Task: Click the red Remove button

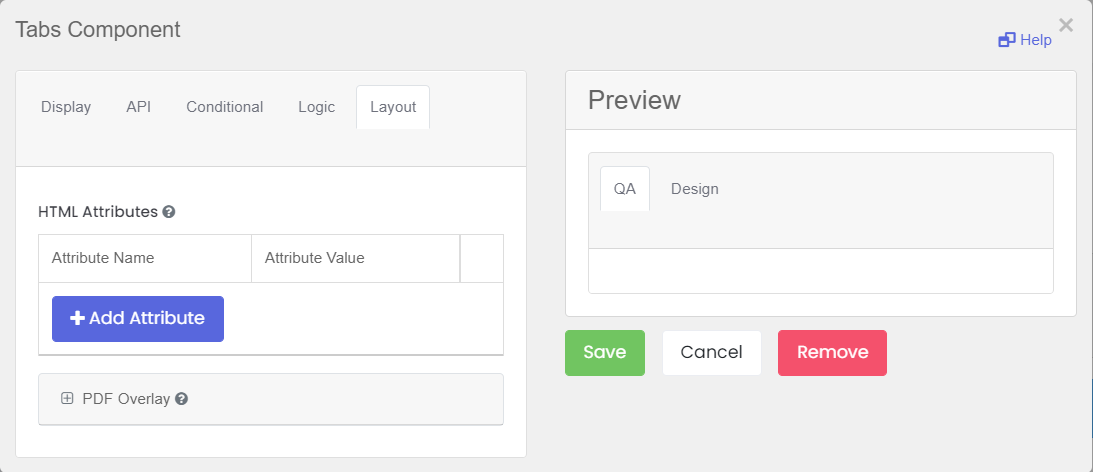Action: (832, 353)
